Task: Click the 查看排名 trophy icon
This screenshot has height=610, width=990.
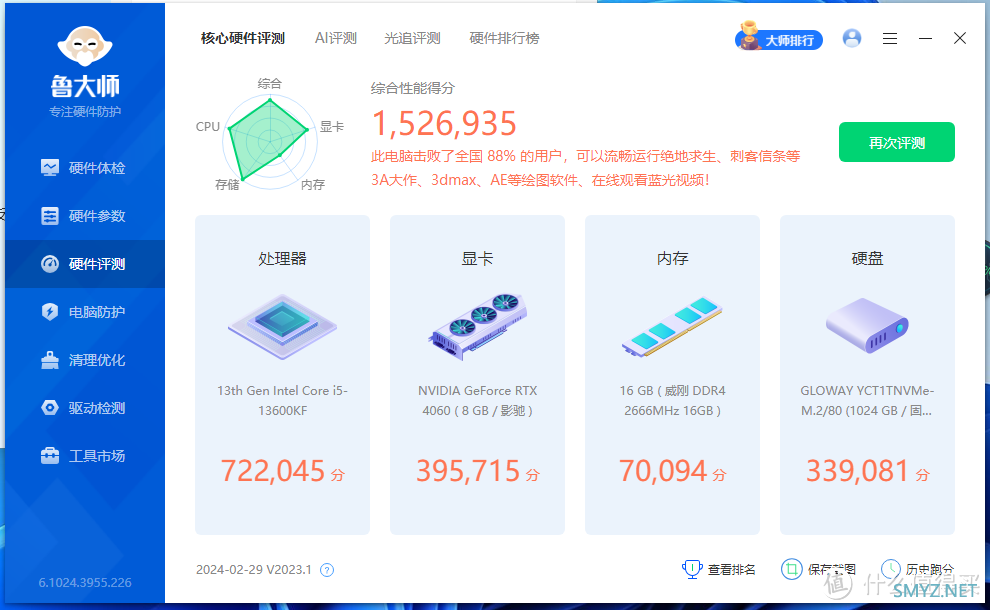Action: pyautogui.click(x=692, y=569)
